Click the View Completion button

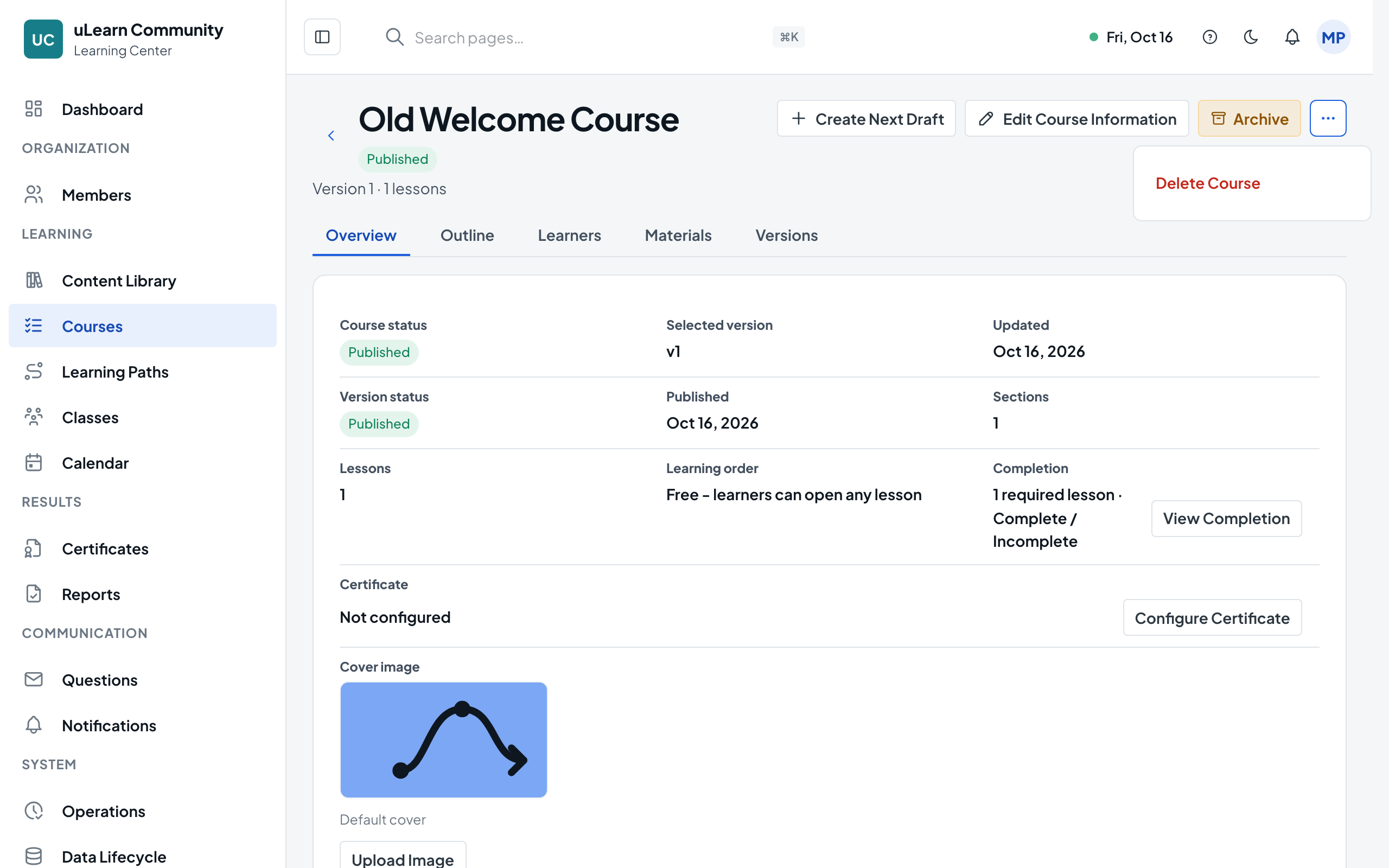coord(1226,519)
